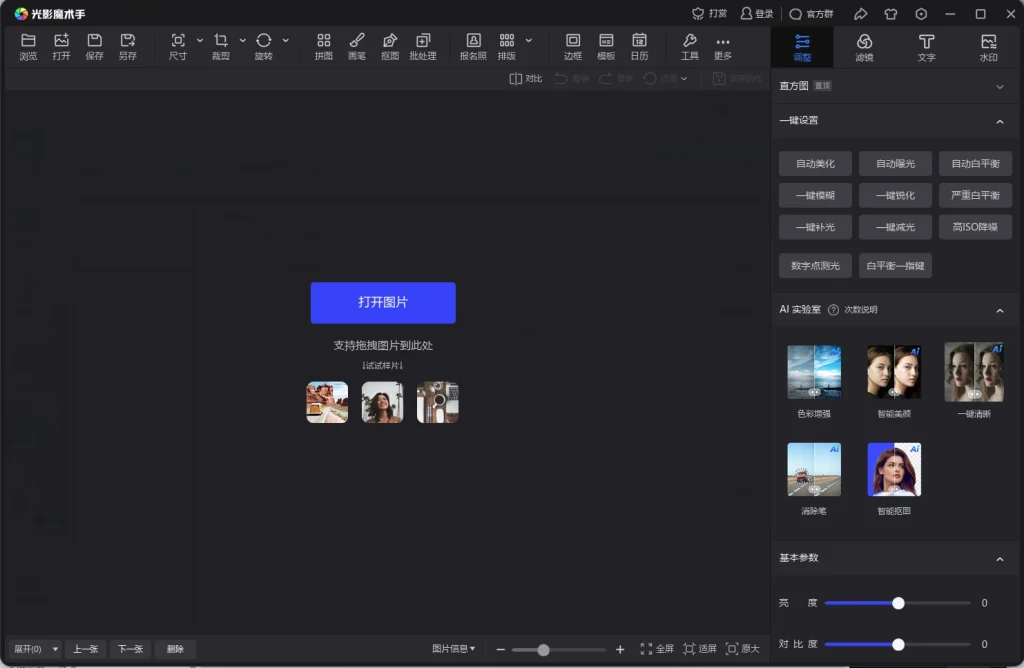This screenshot has height=668, width=1024.
Task: Click the 打开图片 button
Action: click(383, 302)
